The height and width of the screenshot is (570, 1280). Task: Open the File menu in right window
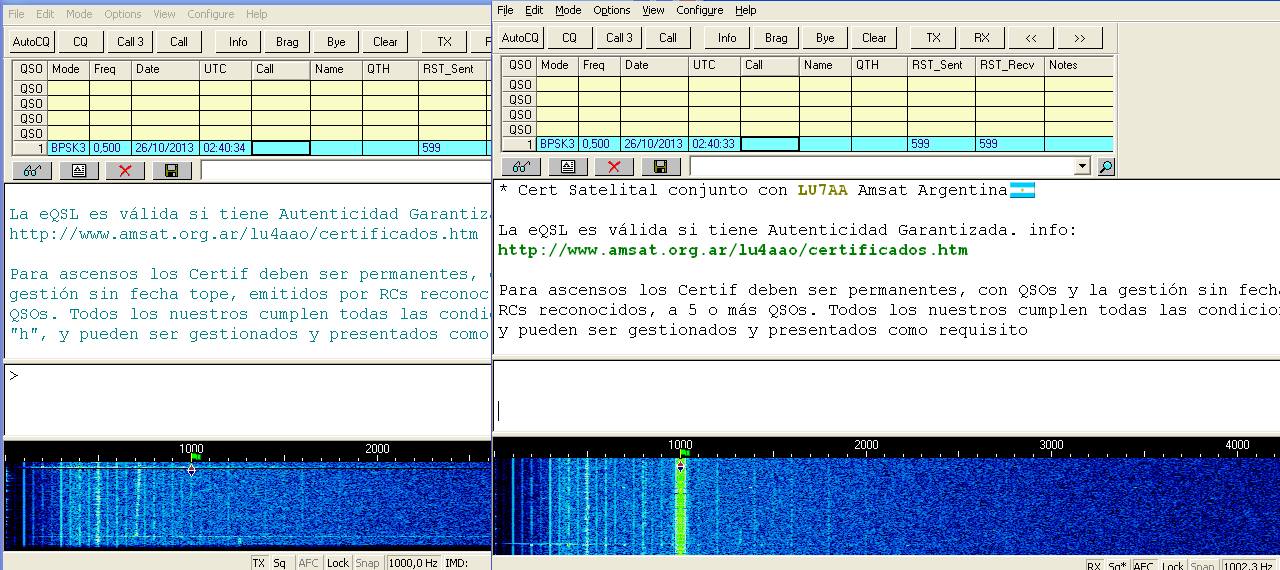(x=505, y=10)
